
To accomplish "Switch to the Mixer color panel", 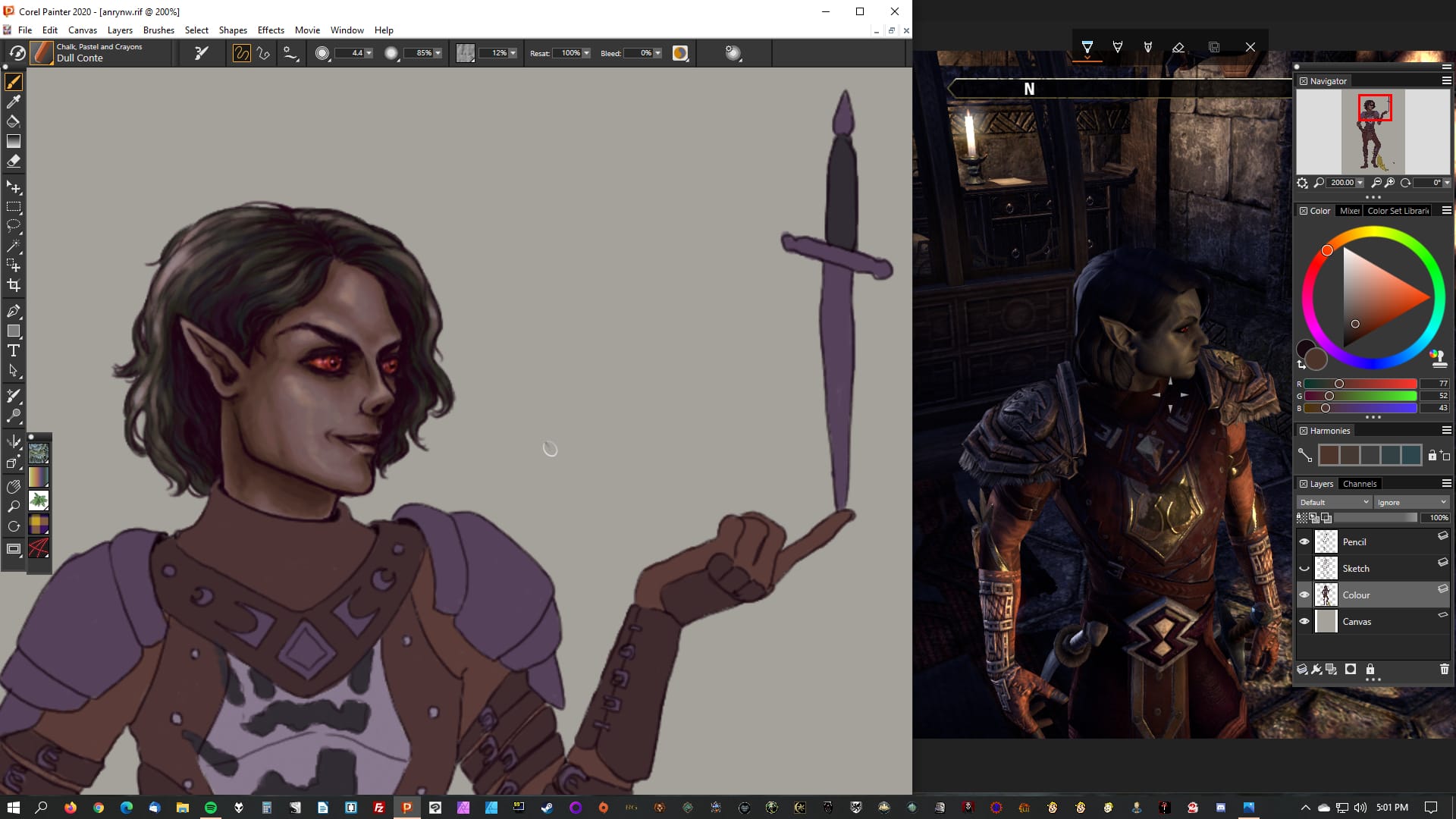I will click(1349, 211).
